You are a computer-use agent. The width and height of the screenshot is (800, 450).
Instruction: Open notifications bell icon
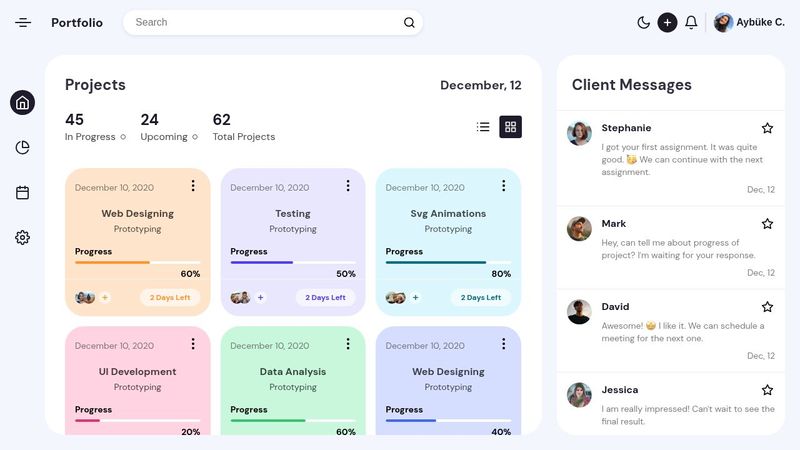point(691,22)
